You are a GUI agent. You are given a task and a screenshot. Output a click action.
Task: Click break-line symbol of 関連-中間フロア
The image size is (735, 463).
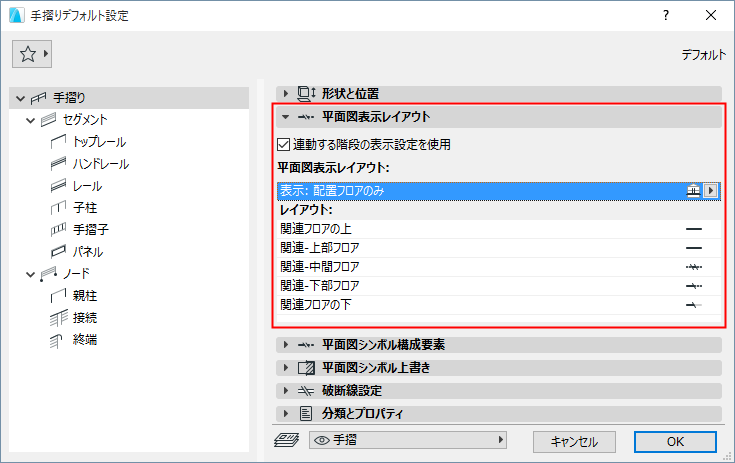click(x=694, y=267)
